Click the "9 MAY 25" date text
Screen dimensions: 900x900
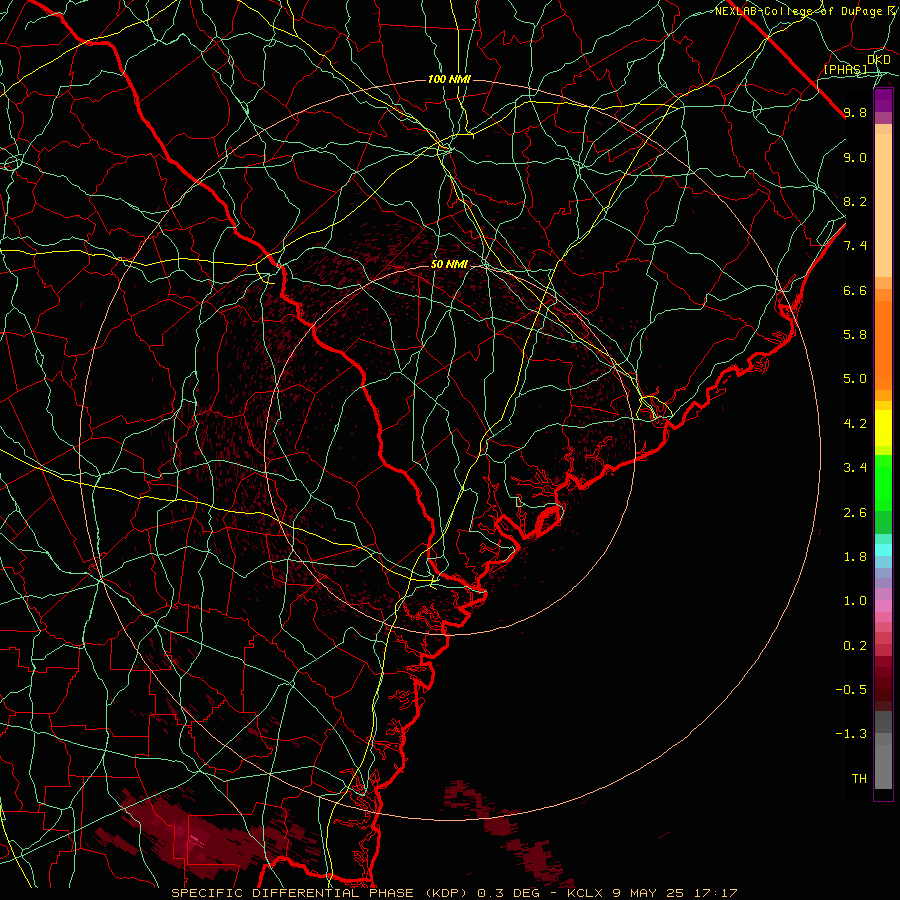648,893
